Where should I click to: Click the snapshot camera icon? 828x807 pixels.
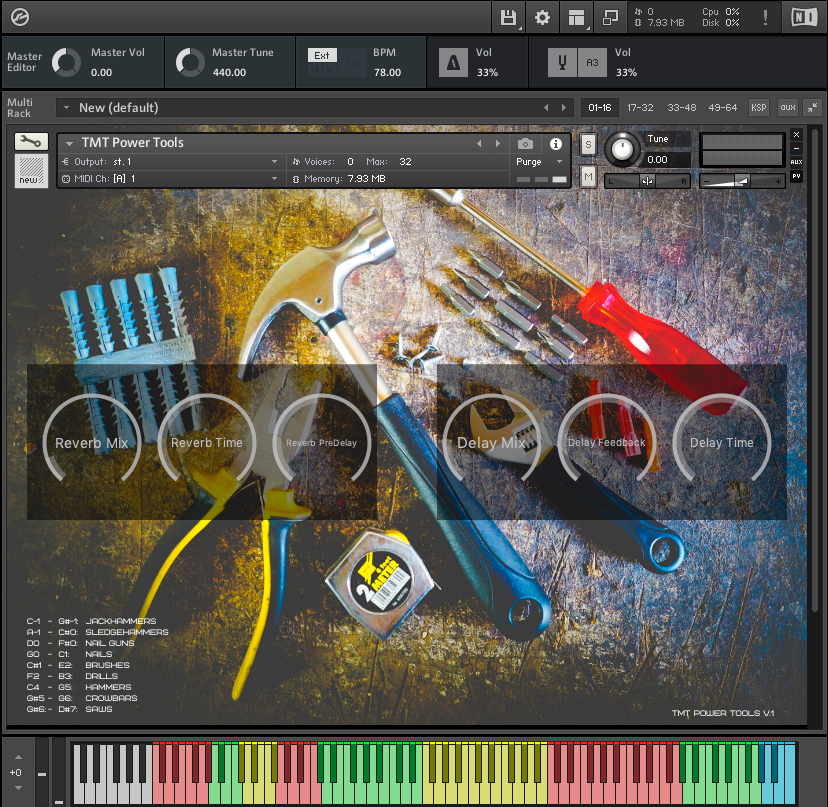click(x=525, y=143)
